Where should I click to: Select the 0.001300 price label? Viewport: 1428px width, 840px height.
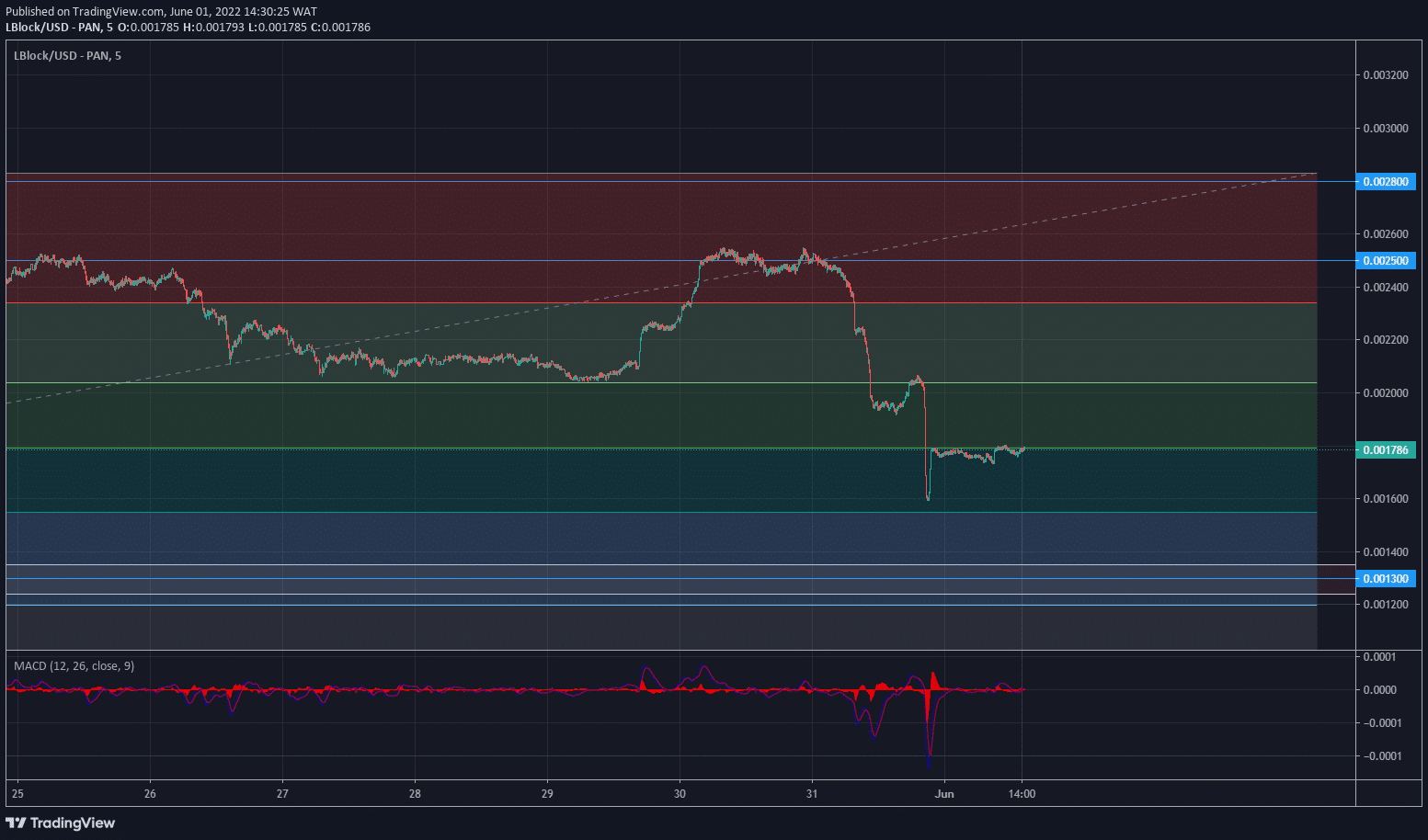[1386, 579]
